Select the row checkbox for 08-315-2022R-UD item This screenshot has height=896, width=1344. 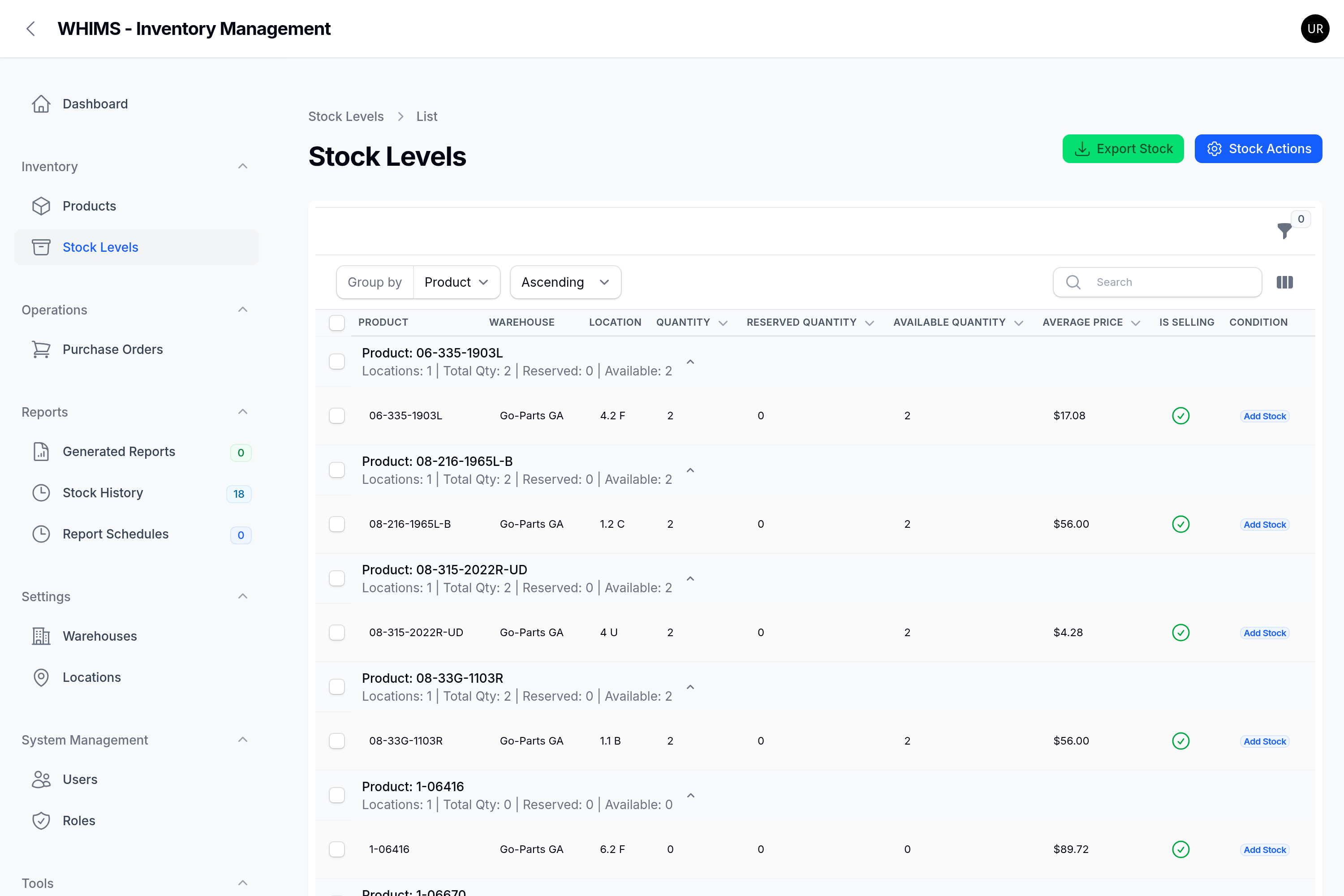337,633
